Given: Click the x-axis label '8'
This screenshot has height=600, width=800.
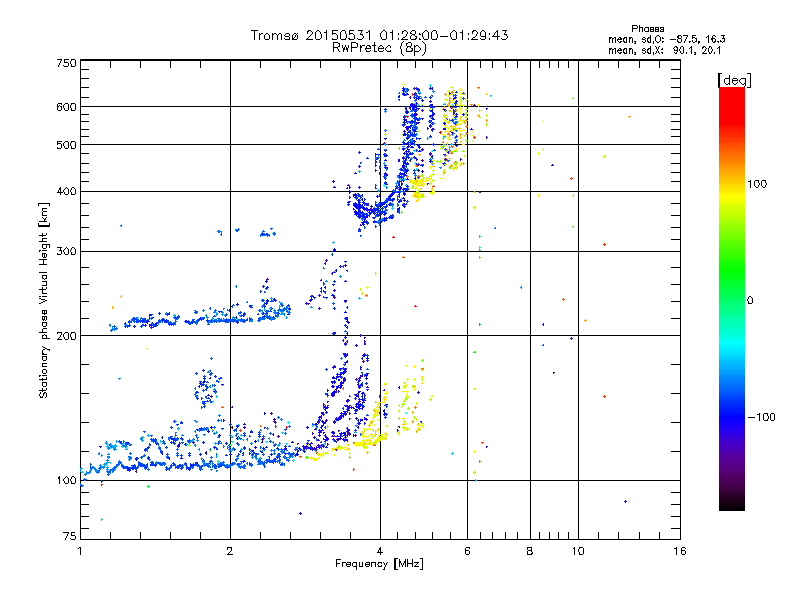Looking at the screenshot, I should (x=530, y=551).
